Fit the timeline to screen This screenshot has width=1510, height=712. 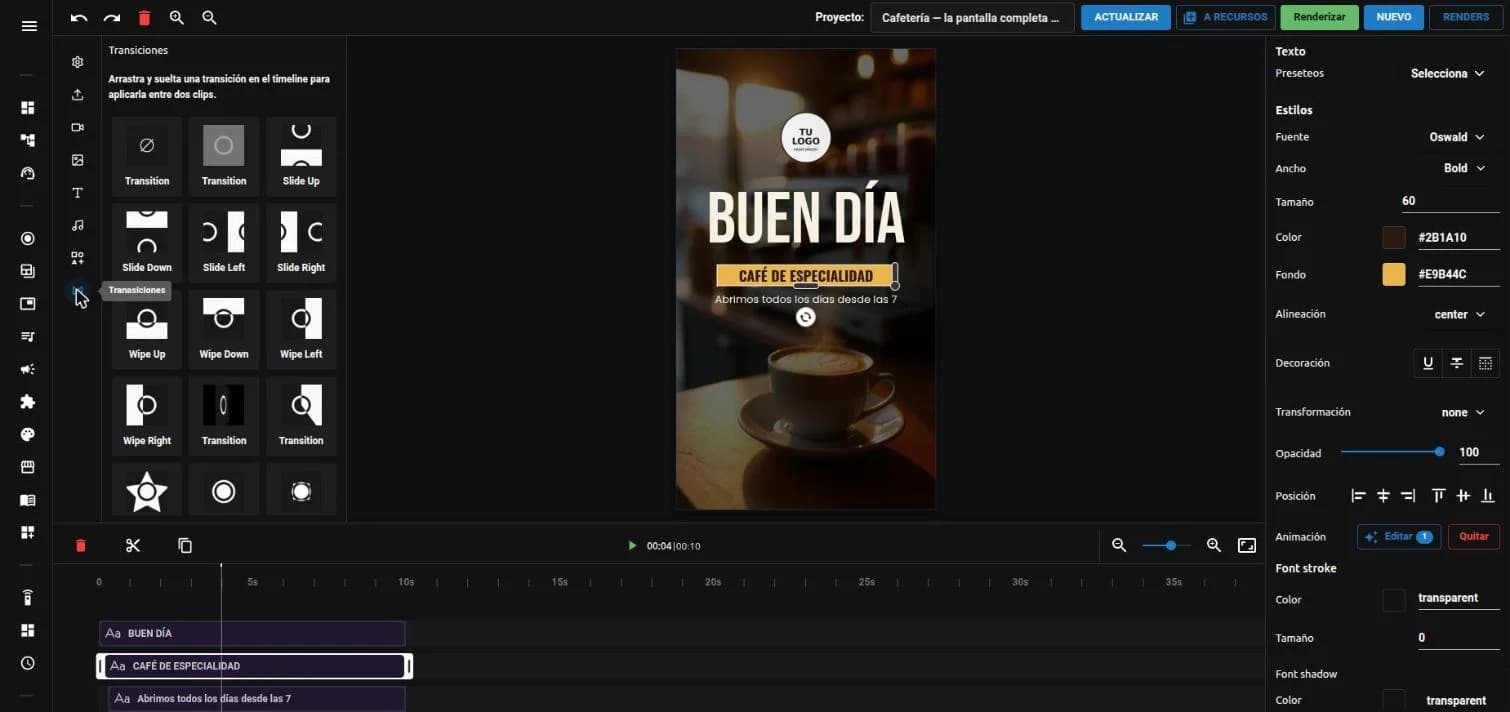[x=1247, y=545]
